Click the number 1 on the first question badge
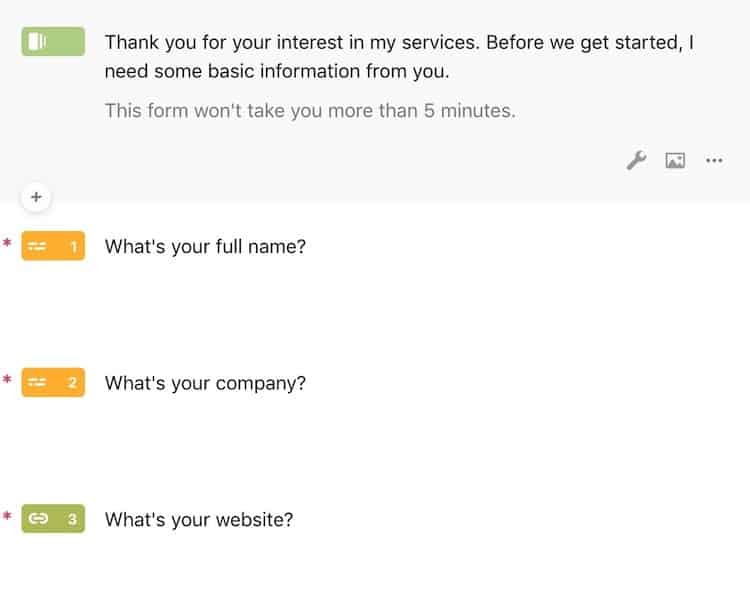This screenshot has width=750, height=608. click(x=73, y=246)
